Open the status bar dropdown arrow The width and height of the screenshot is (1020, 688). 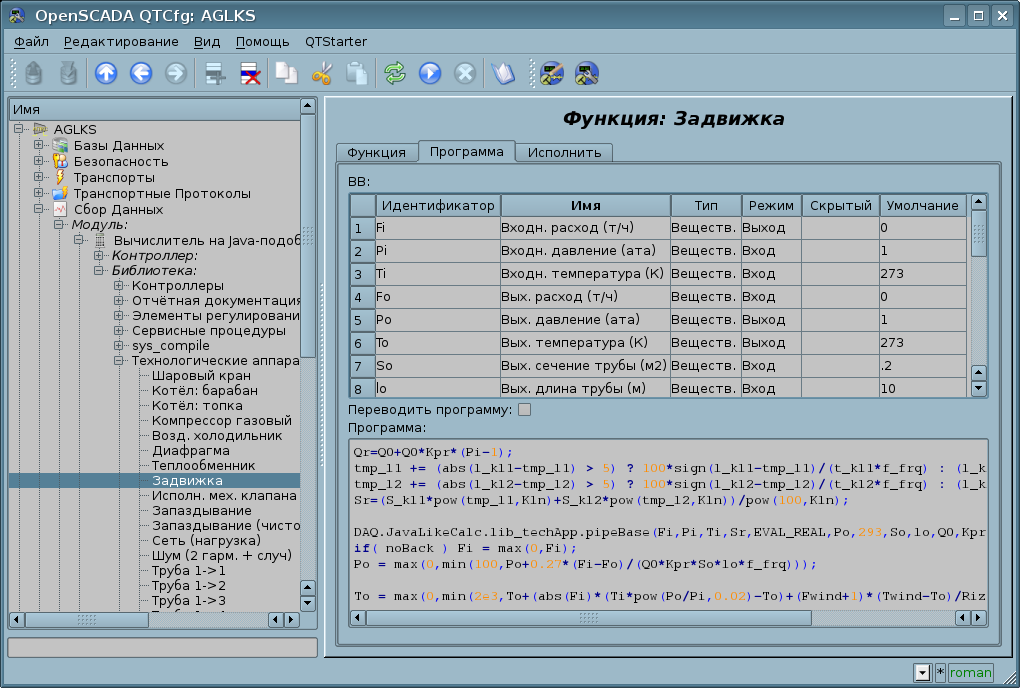pyautogui.click(x=922, y=672)
